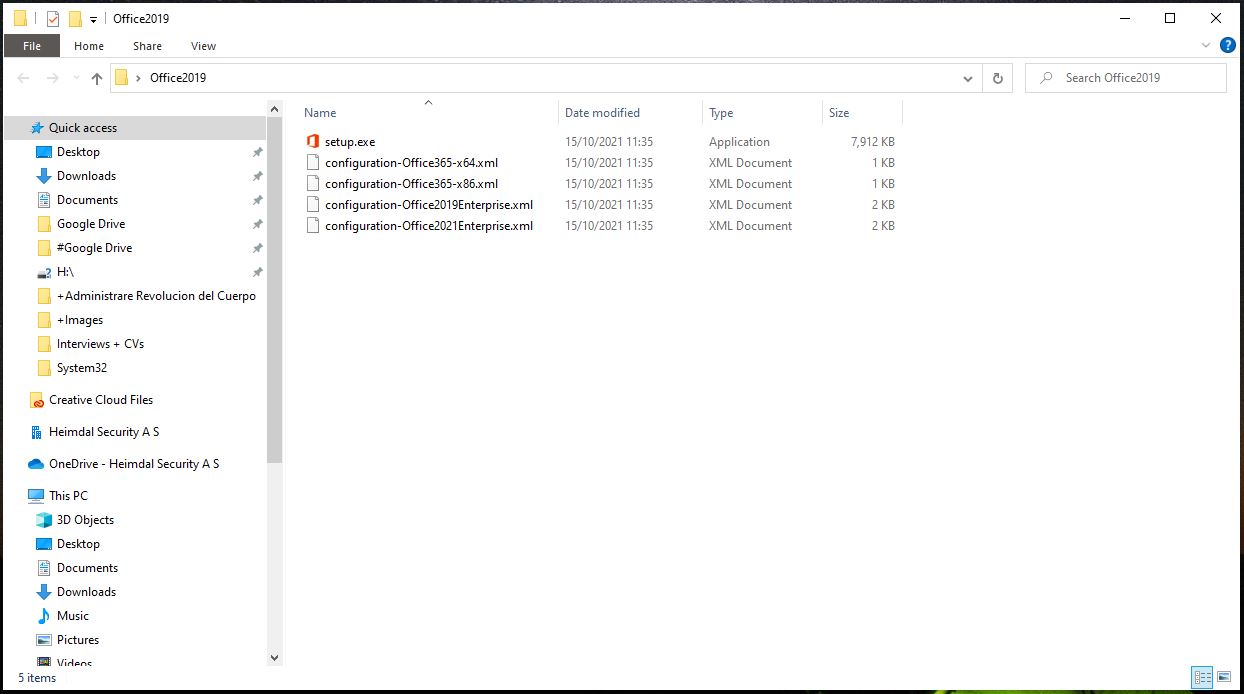Click the 3D Objects cube icon
This screenshot has width=1244, height=694.
44,520
